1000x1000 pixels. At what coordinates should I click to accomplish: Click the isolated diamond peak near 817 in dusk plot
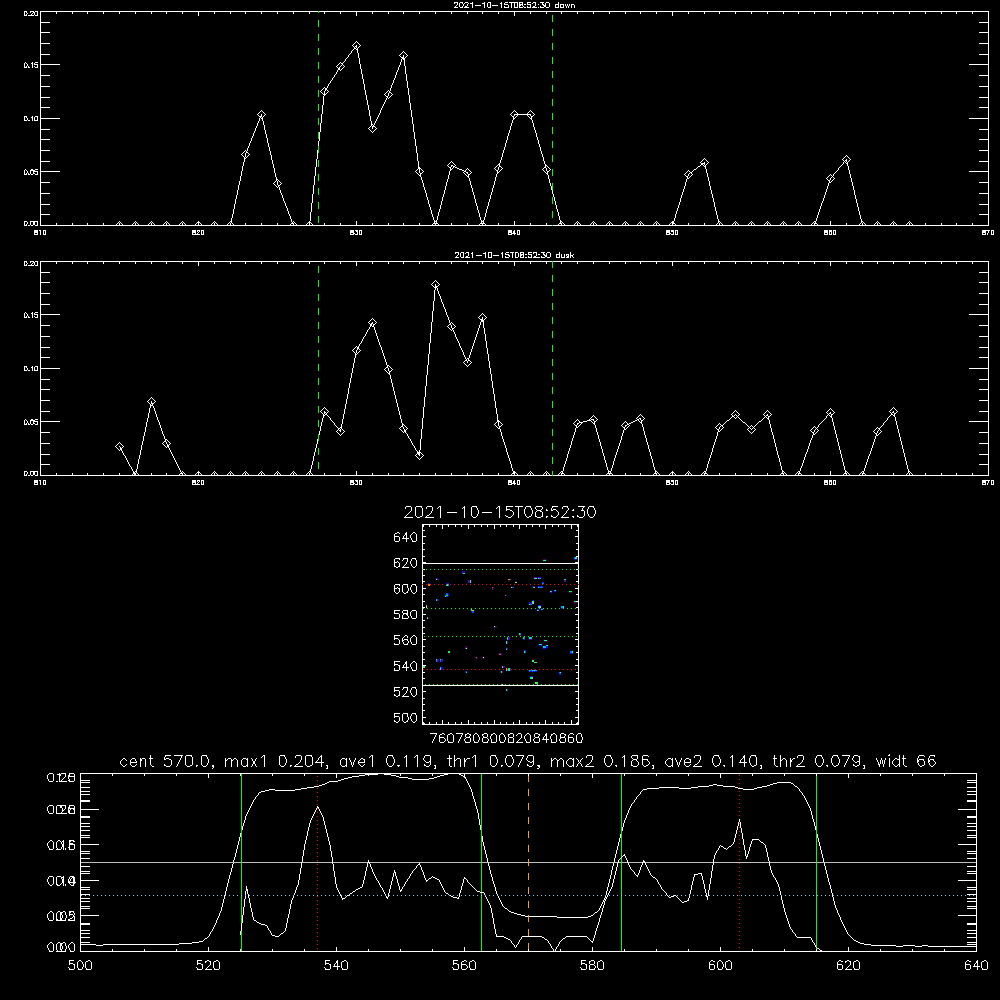(151, 402)
